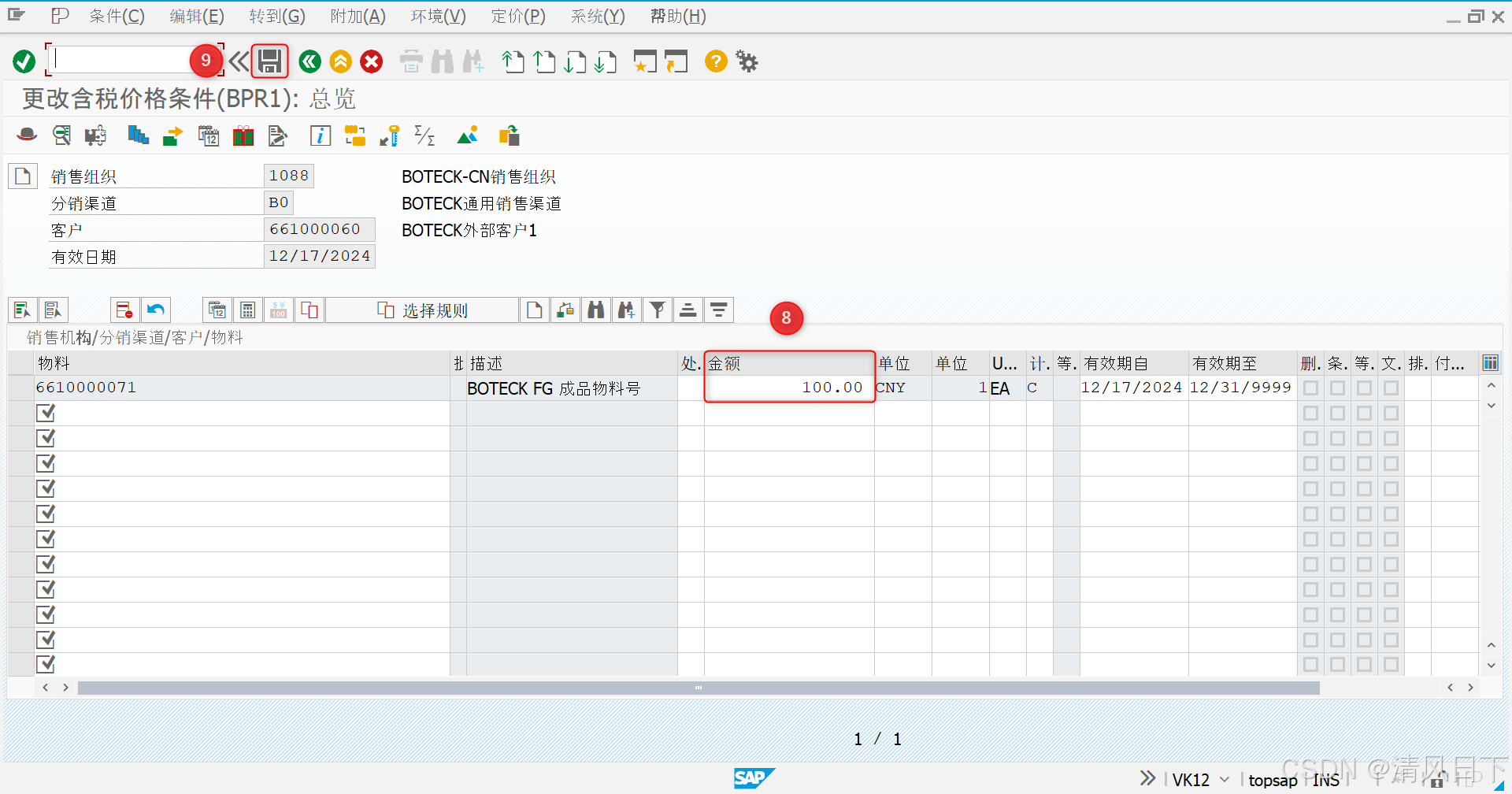Click the green mountain icon
The width and height of the screenshot is (1512, 794).
(468, 135)
